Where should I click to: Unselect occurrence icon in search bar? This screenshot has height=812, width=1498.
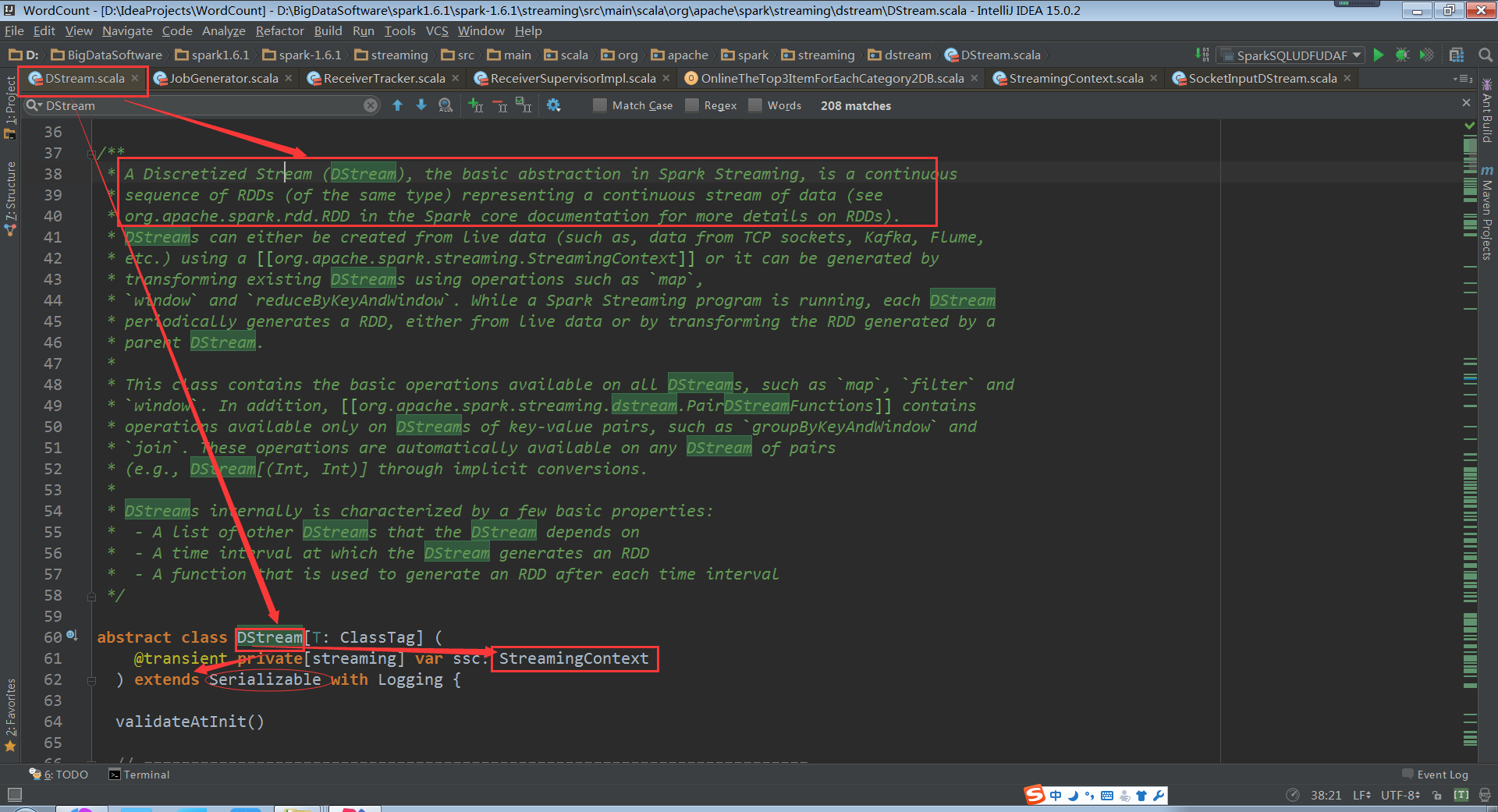[x=500, y=105]
